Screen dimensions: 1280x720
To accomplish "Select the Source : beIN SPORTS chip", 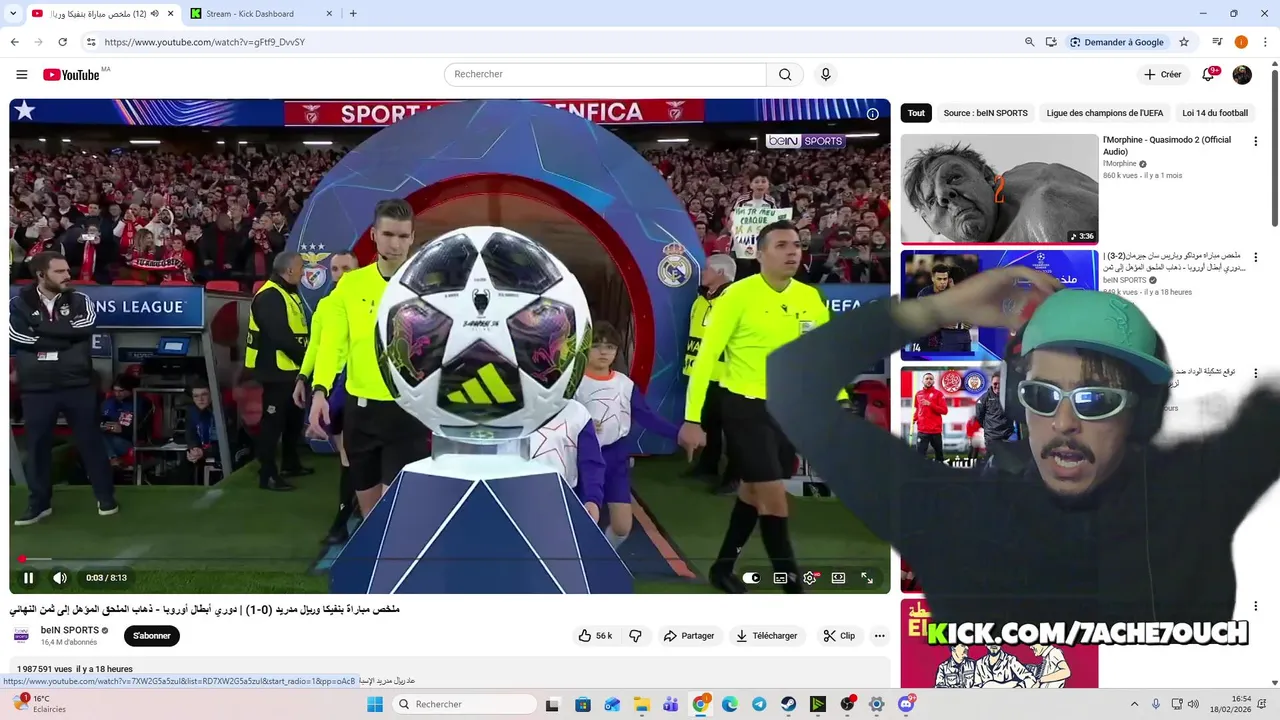I will tap(985, 113).
